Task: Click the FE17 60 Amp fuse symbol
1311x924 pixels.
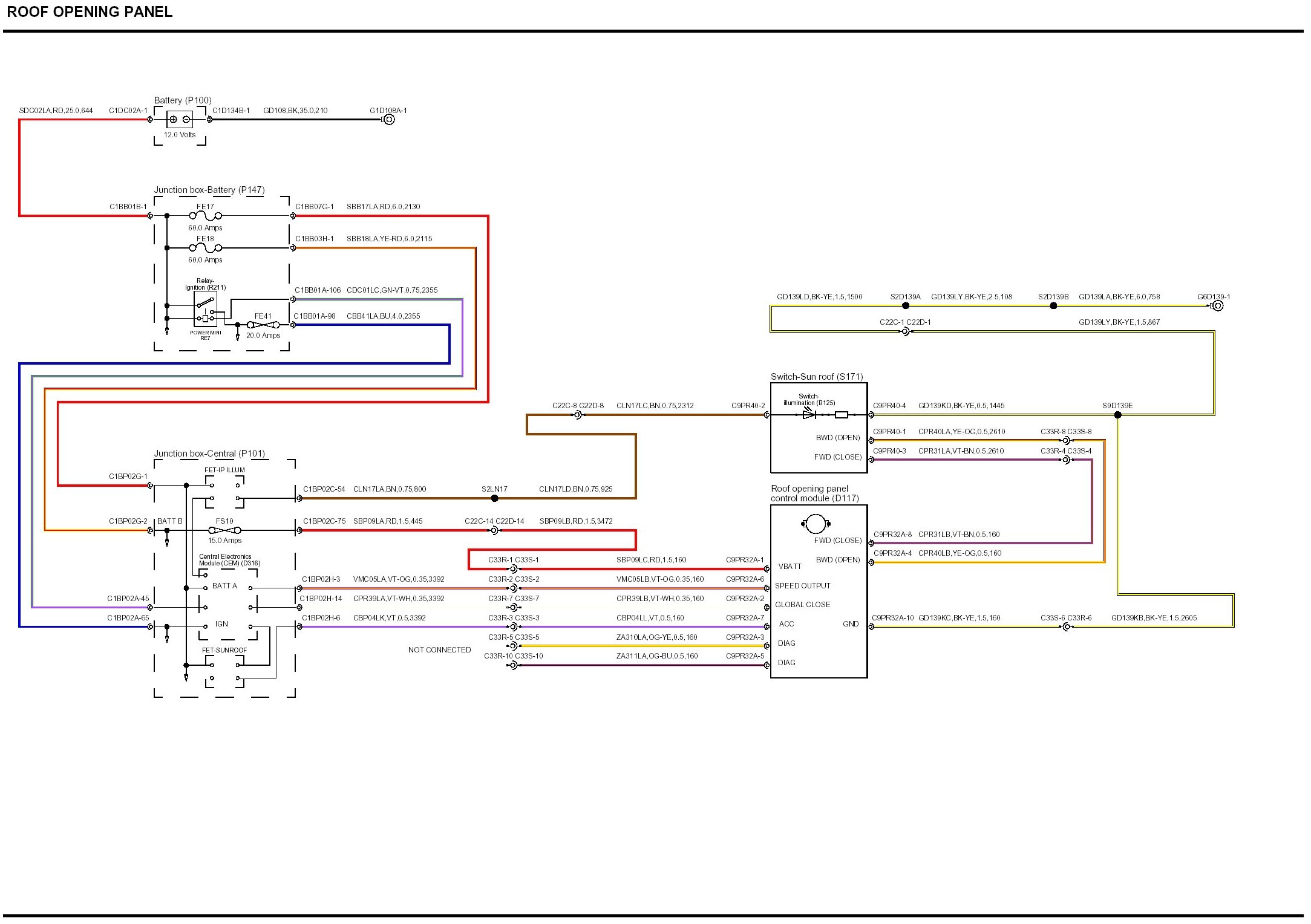Action: [206, 215]
